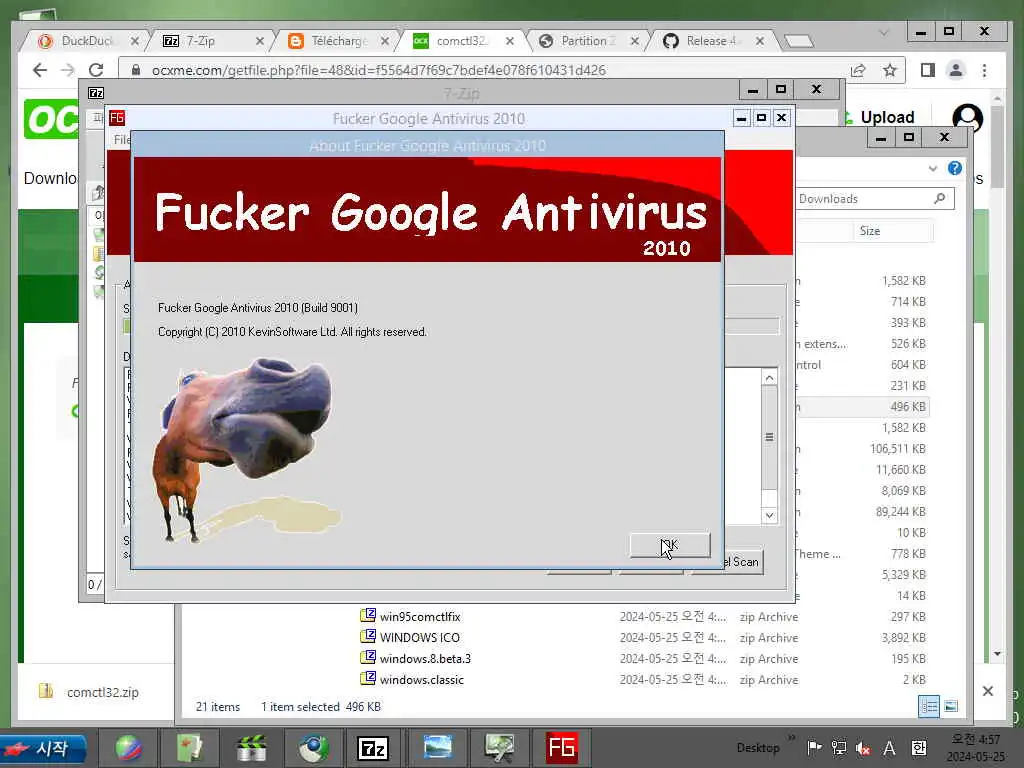Select the win95comctlfix zip file
Viewport: 1024px width, 768px height.
click(420, 616)
